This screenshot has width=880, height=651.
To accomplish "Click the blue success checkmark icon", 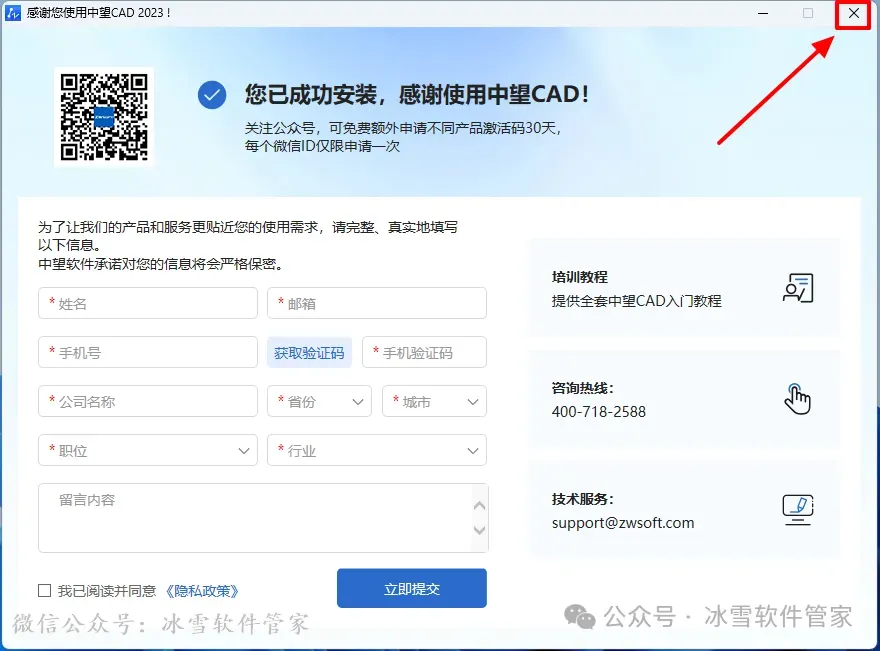I will click(x=212, y=95).
